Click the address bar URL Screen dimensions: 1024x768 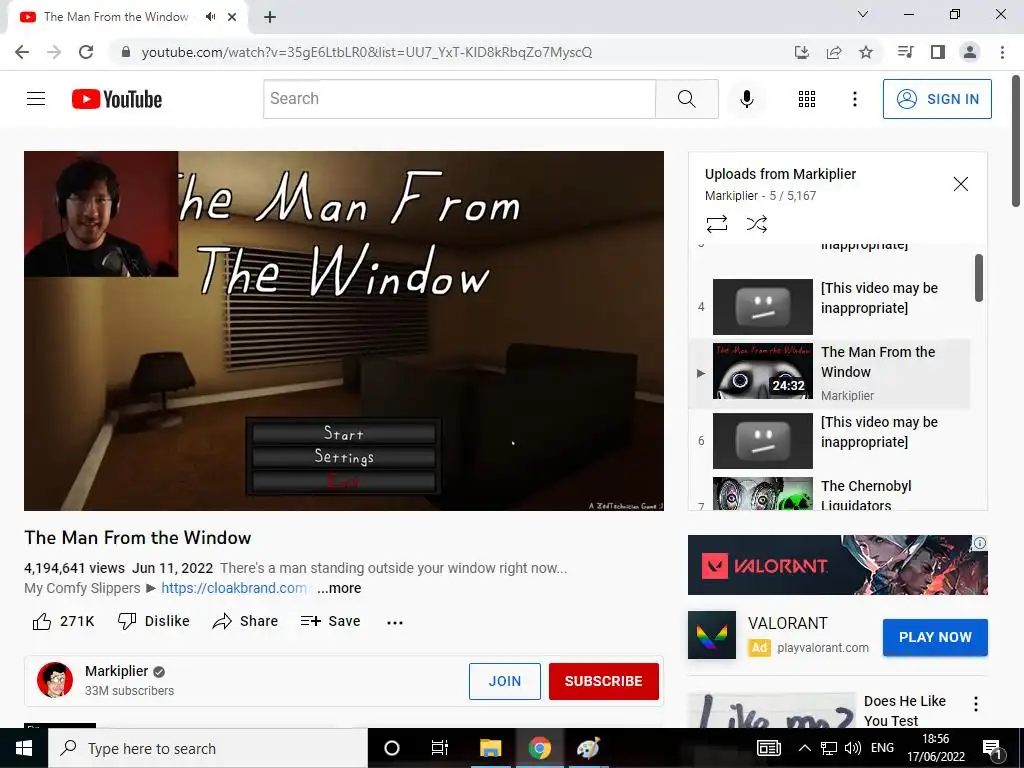(x=366, y=52)
